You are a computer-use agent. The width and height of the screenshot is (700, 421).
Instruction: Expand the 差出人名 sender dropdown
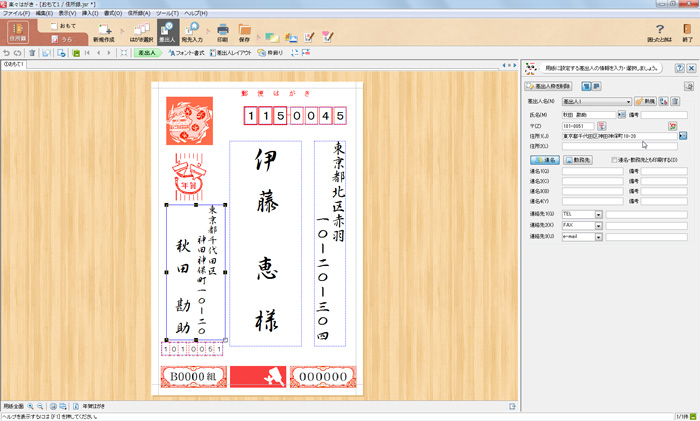[627, 102]
